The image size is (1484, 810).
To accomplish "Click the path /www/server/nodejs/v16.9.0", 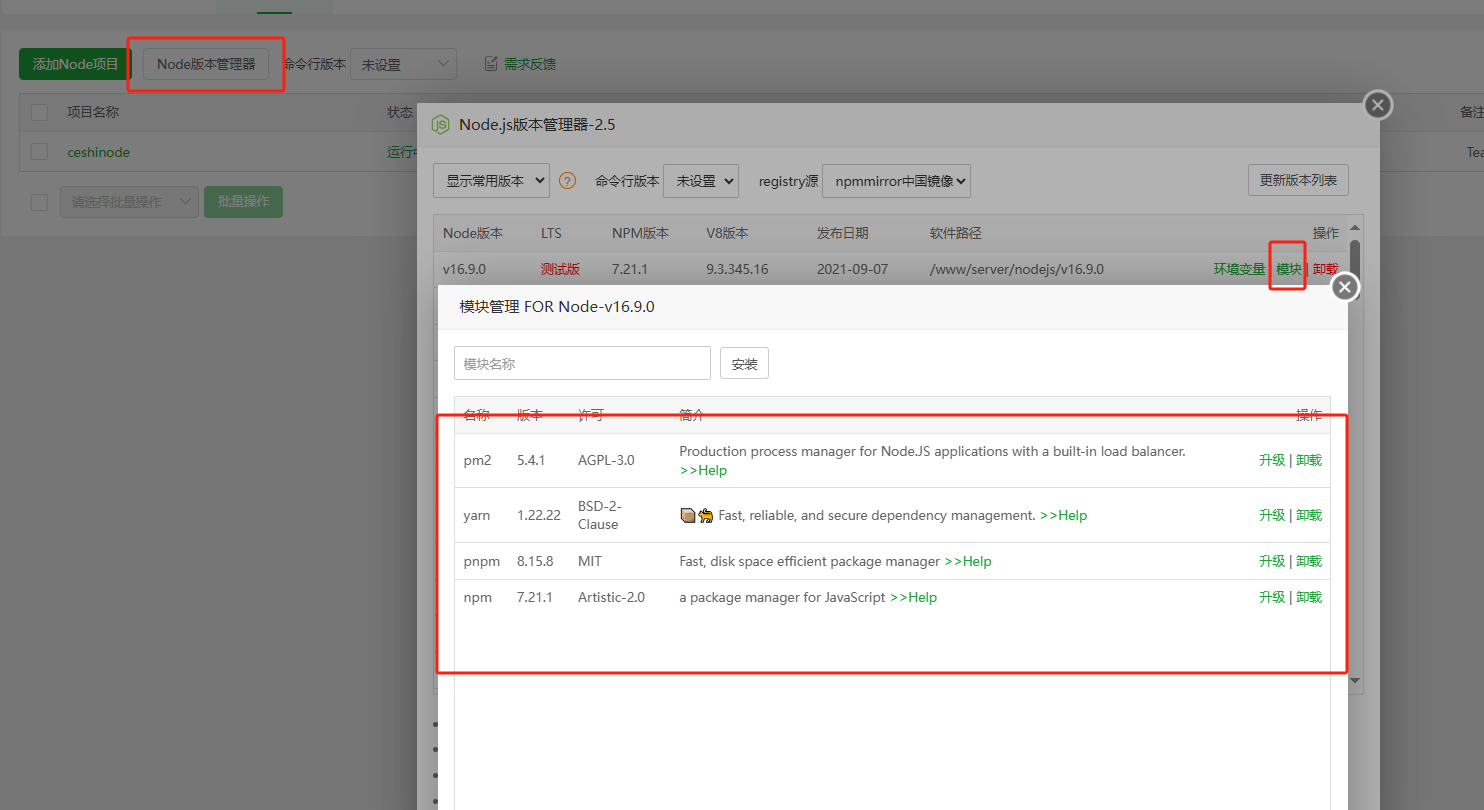I will pyautogui.click(x=1017, y=269).
